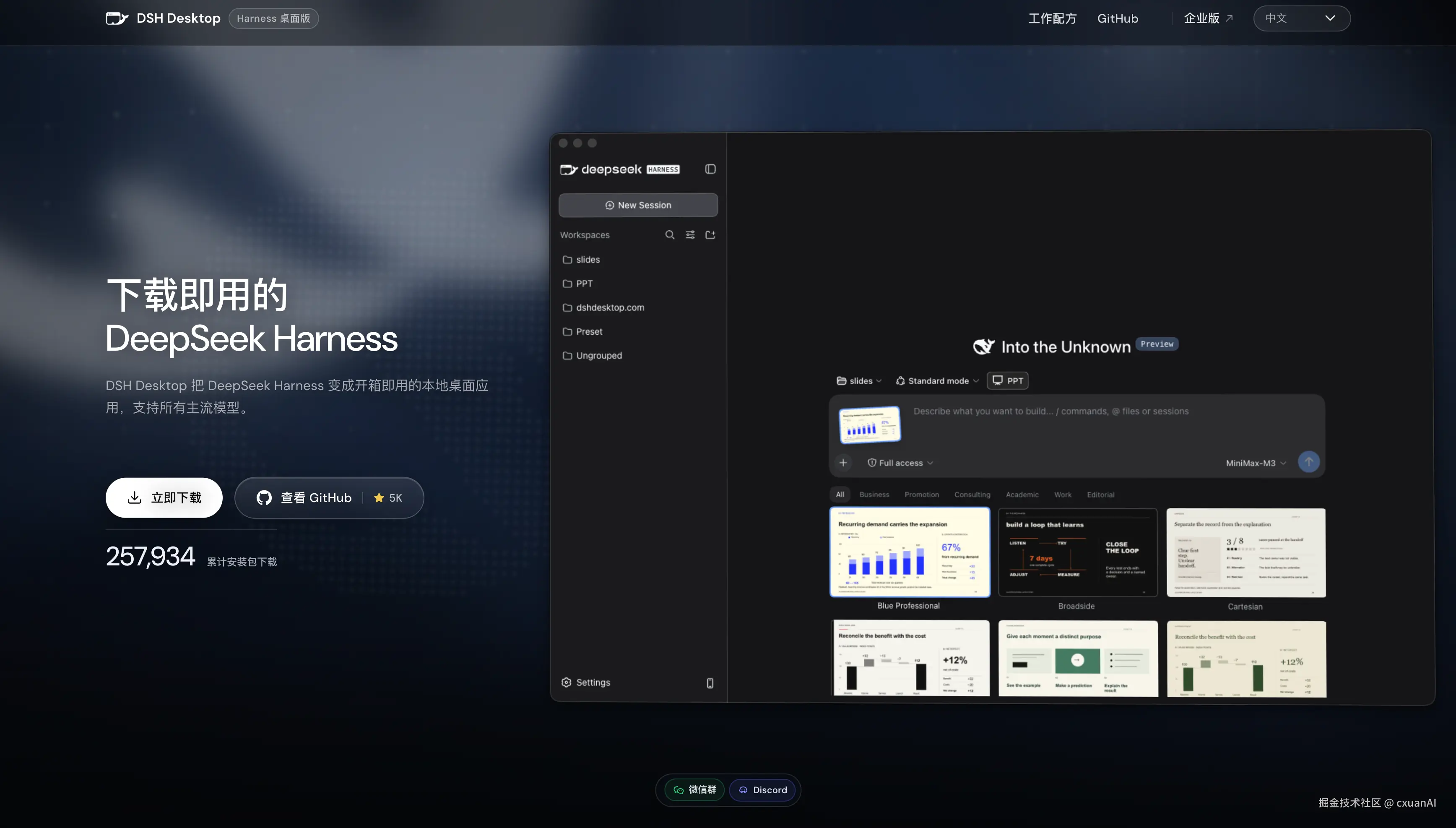Screen dimensions: 1456x828
Task: Click the download icon on 立即下载
Action: click(134, 497)
